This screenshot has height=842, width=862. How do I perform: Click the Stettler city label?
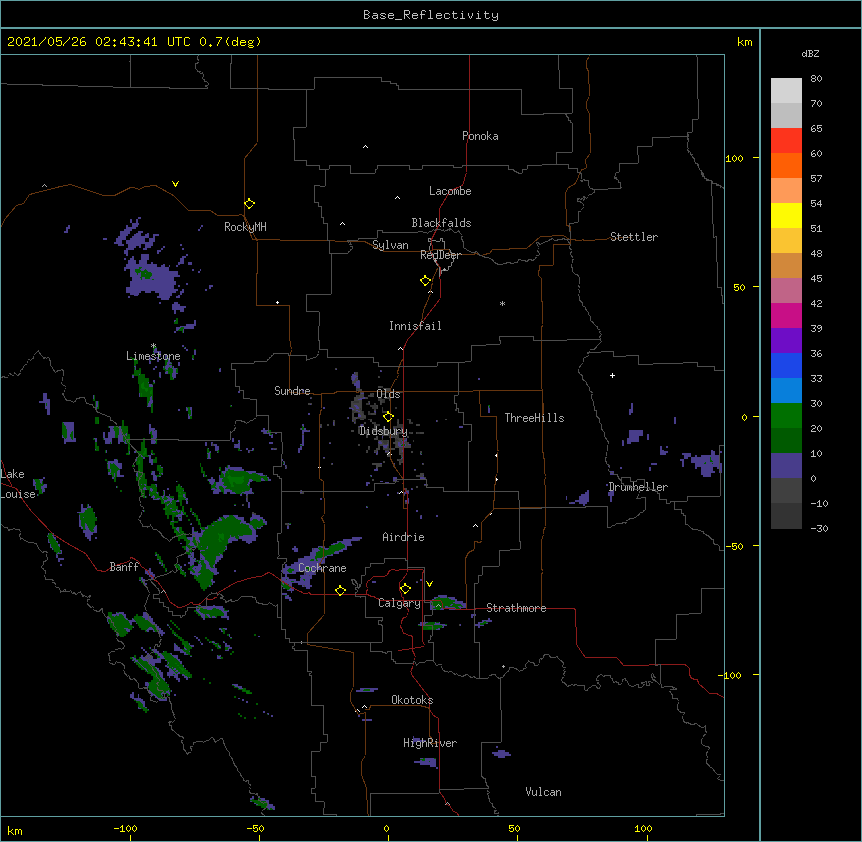634,237
